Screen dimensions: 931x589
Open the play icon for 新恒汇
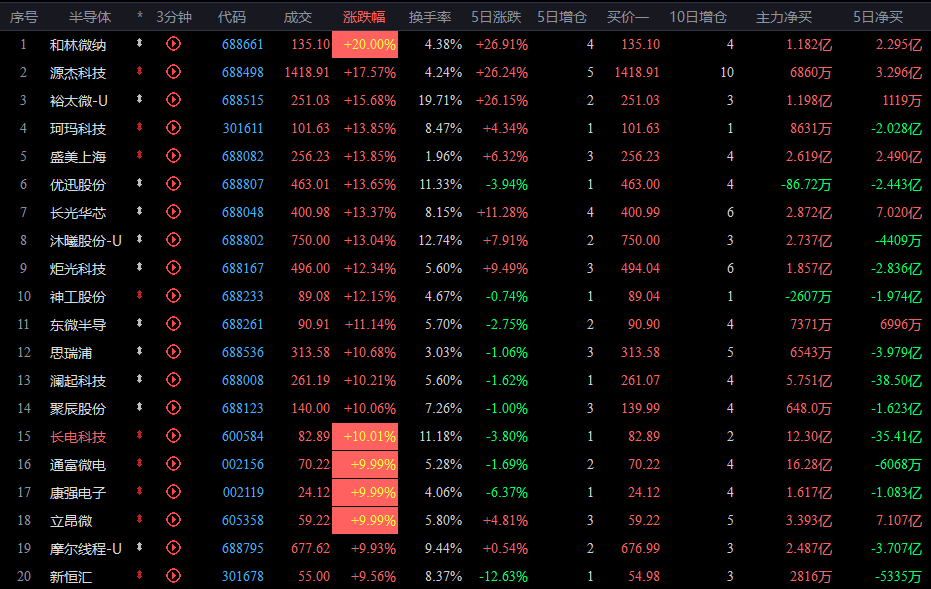pos(173,576)
